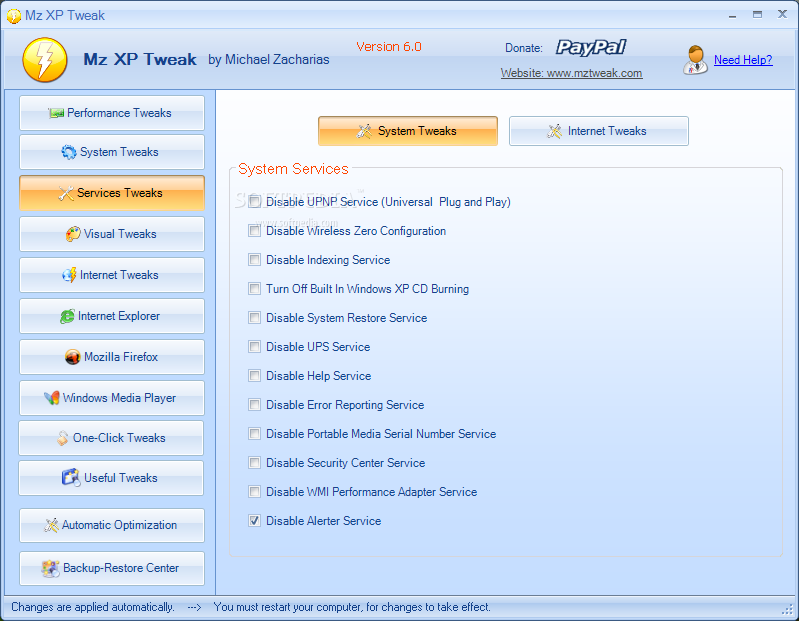Check Disable WMI Performance Adapter Service
Viewport: 799px width, 621px height.
[254, 492]
